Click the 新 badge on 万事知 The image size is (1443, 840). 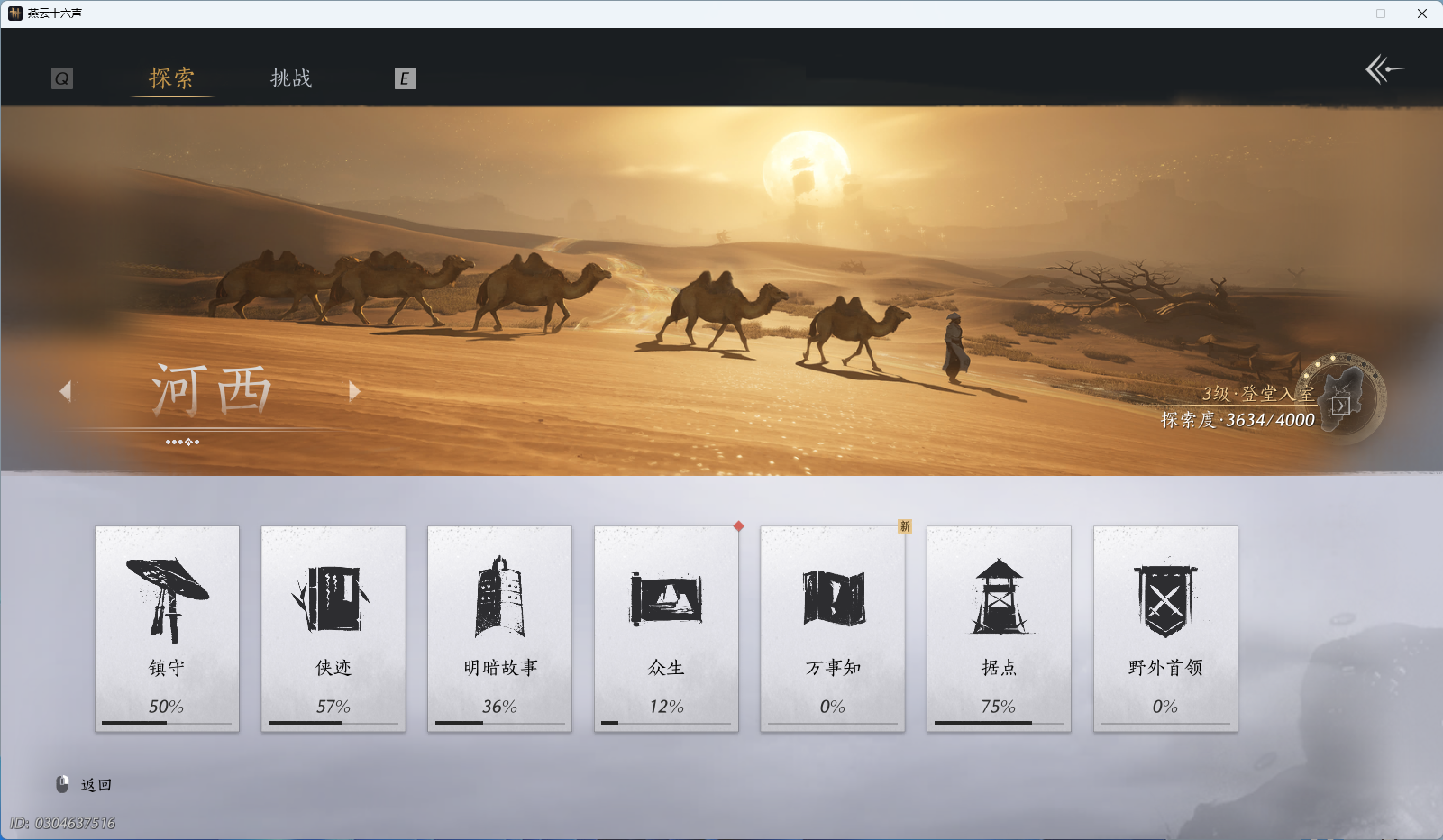[x=904, y=526]
